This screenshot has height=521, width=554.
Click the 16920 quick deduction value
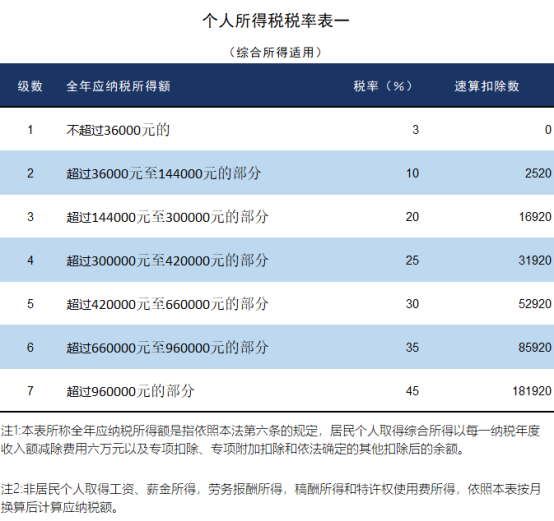point(535,217)
